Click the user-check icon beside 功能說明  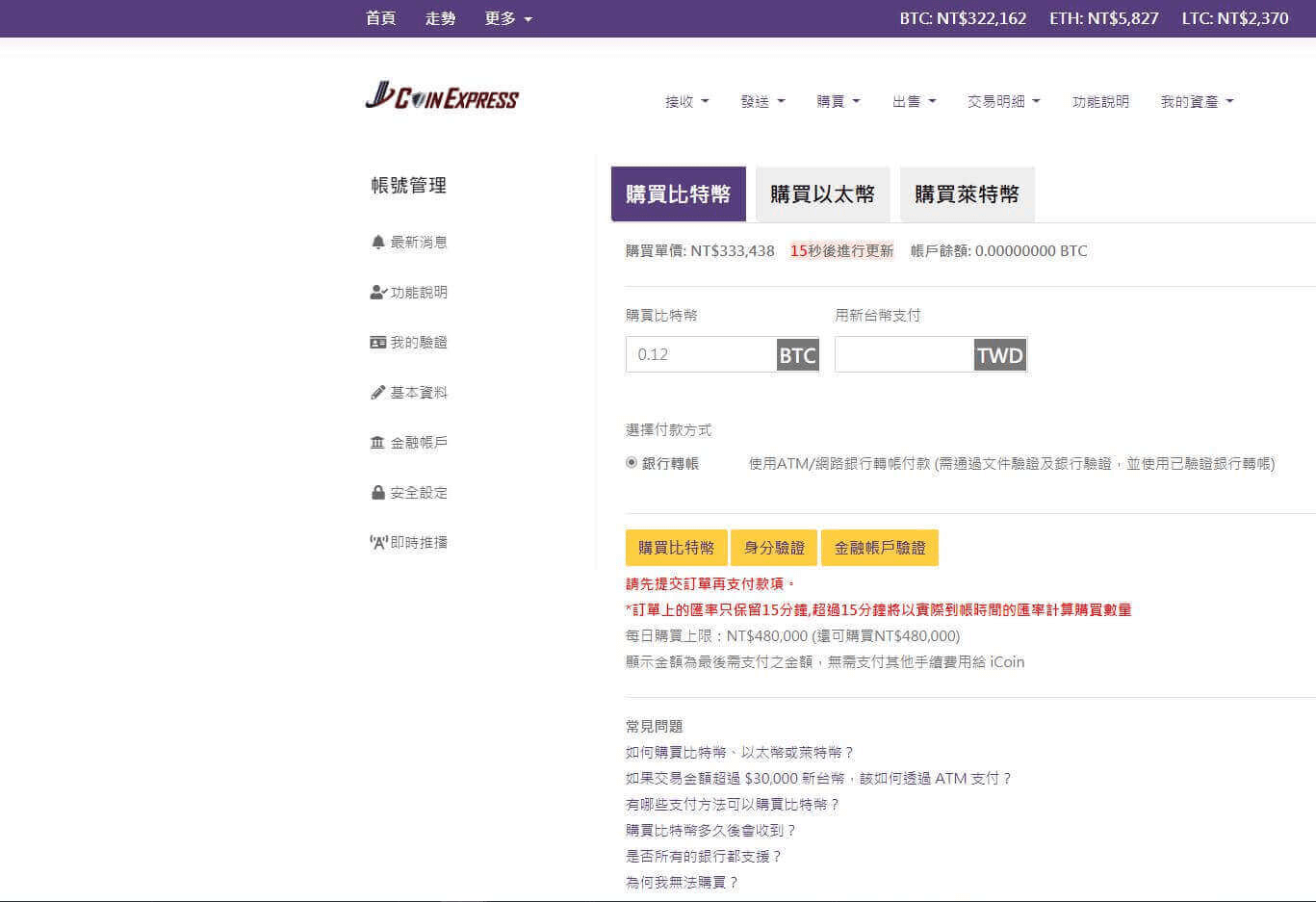pos(378,293)
